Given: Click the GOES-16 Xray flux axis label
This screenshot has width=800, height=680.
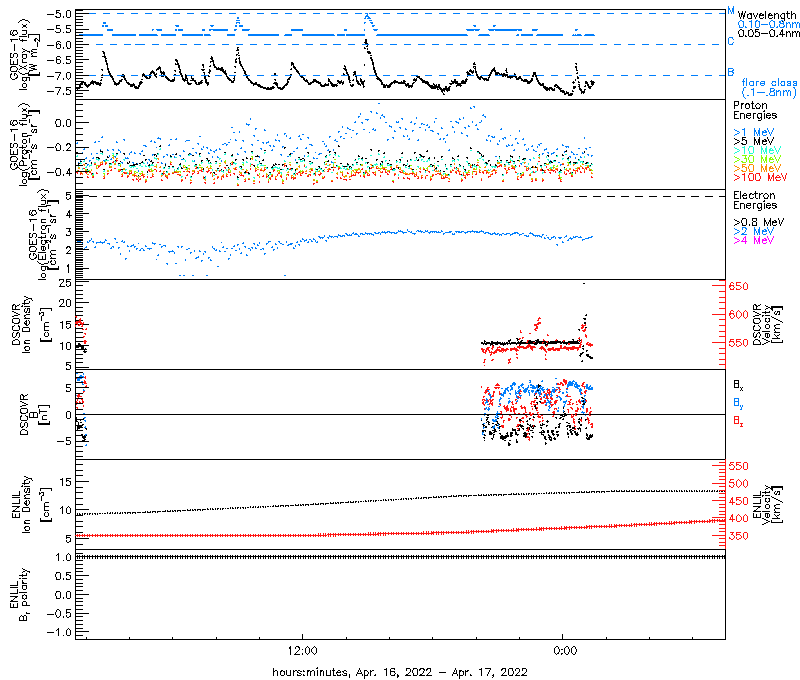Looking at the screenshot, I should (25, 55).
